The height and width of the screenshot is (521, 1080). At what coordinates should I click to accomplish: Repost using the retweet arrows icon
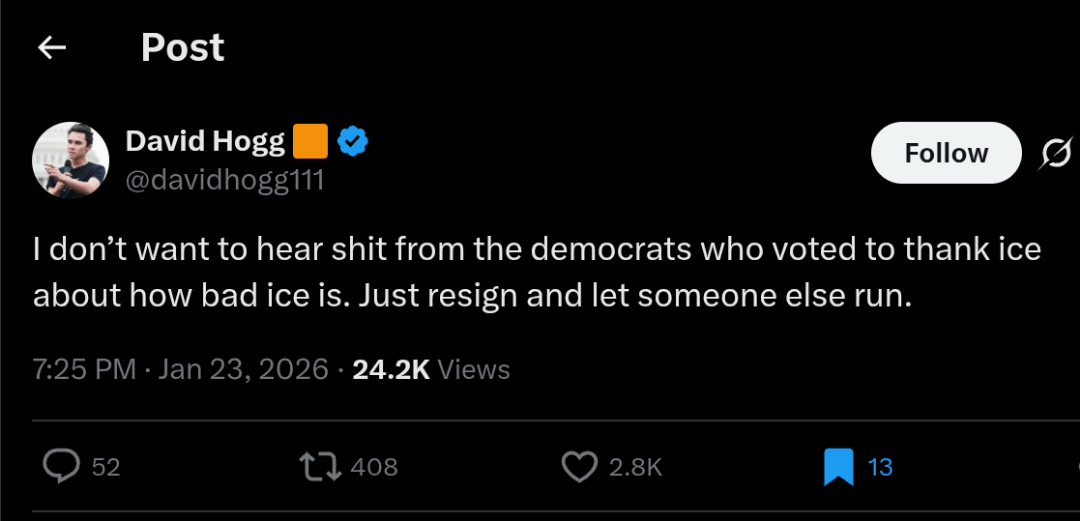[321, 466]
